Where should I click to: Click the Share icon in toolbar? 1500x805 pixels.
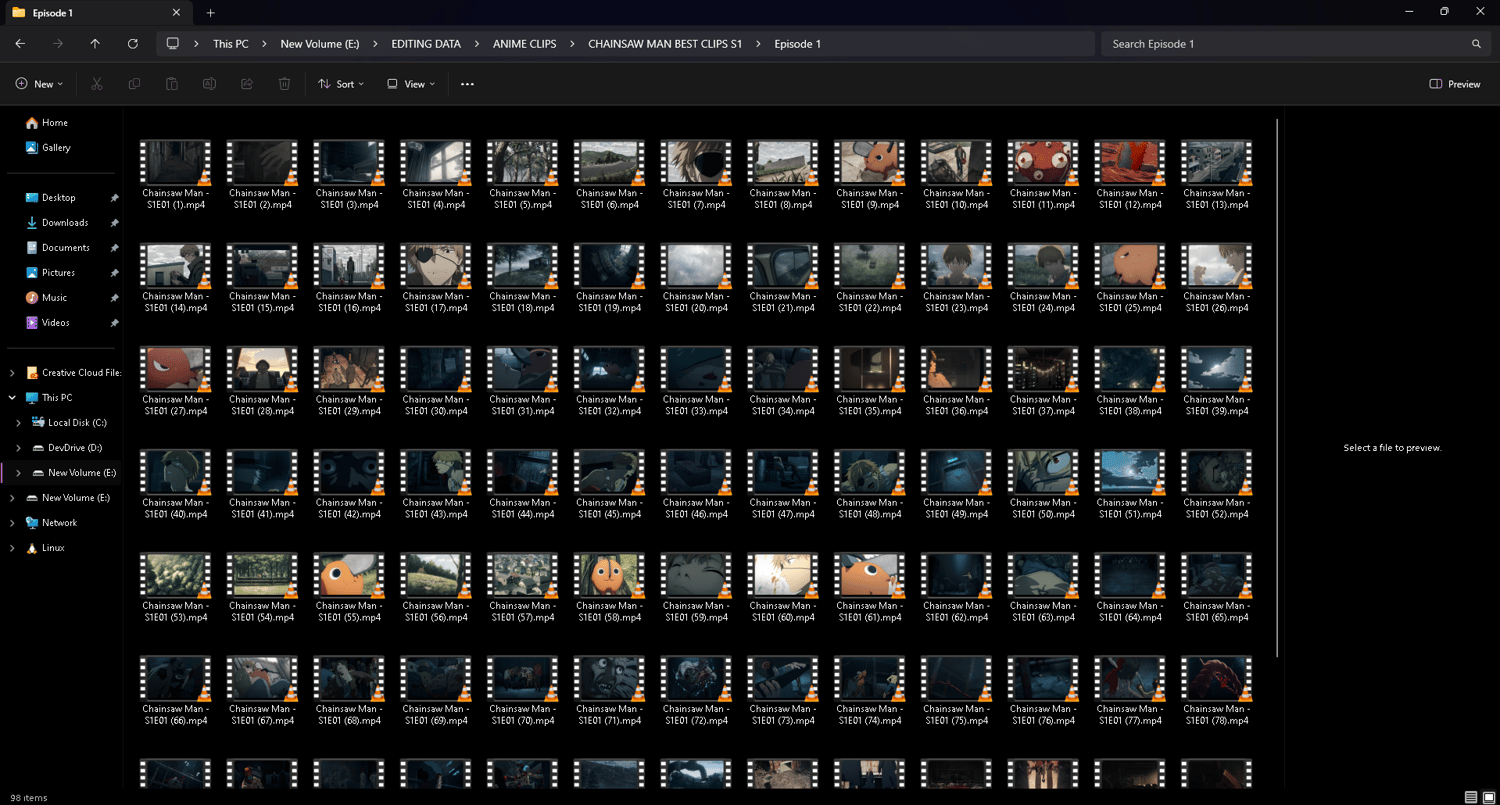247,84
